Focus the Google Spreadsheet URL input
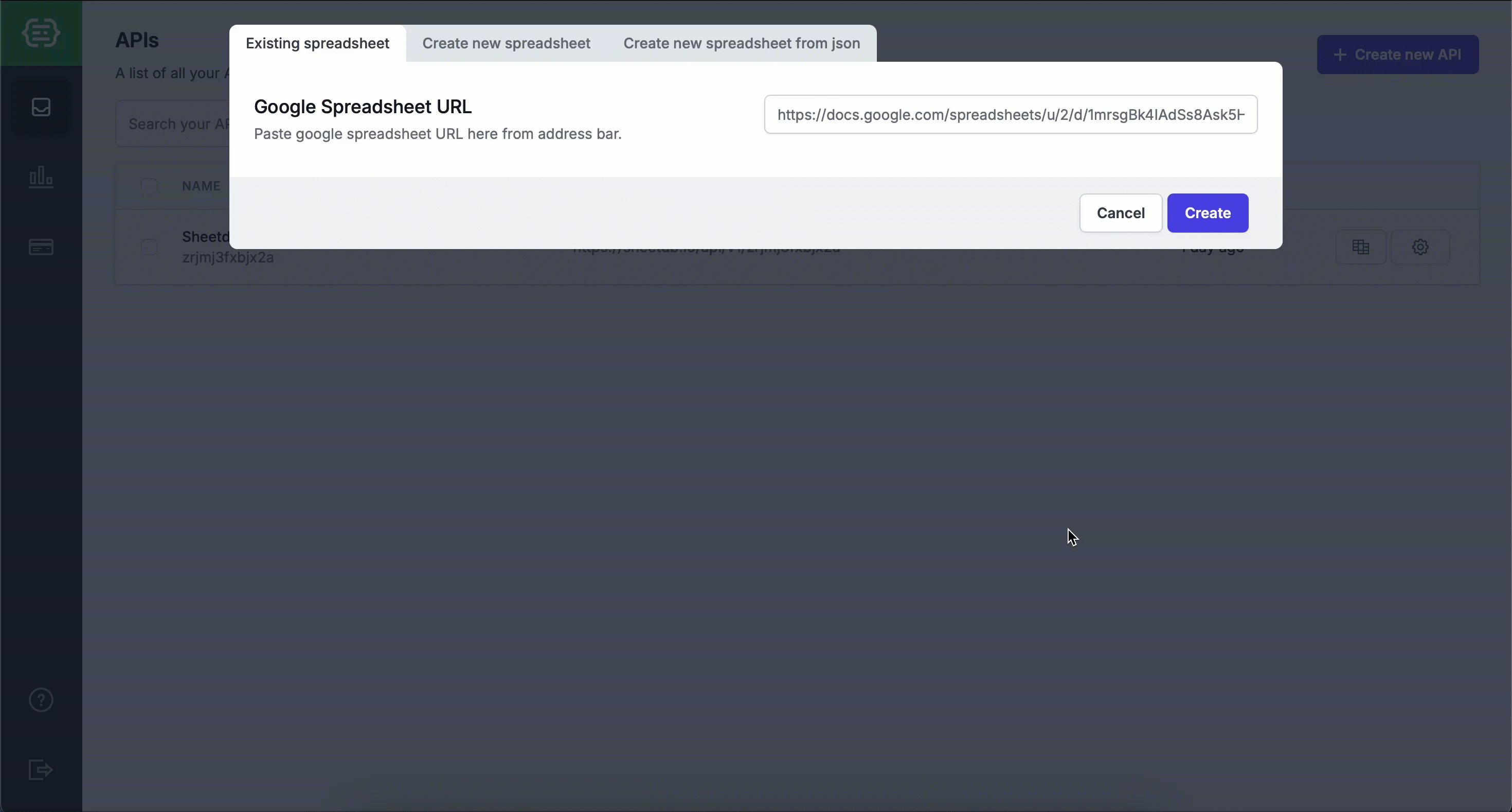 click(1011, 114)
